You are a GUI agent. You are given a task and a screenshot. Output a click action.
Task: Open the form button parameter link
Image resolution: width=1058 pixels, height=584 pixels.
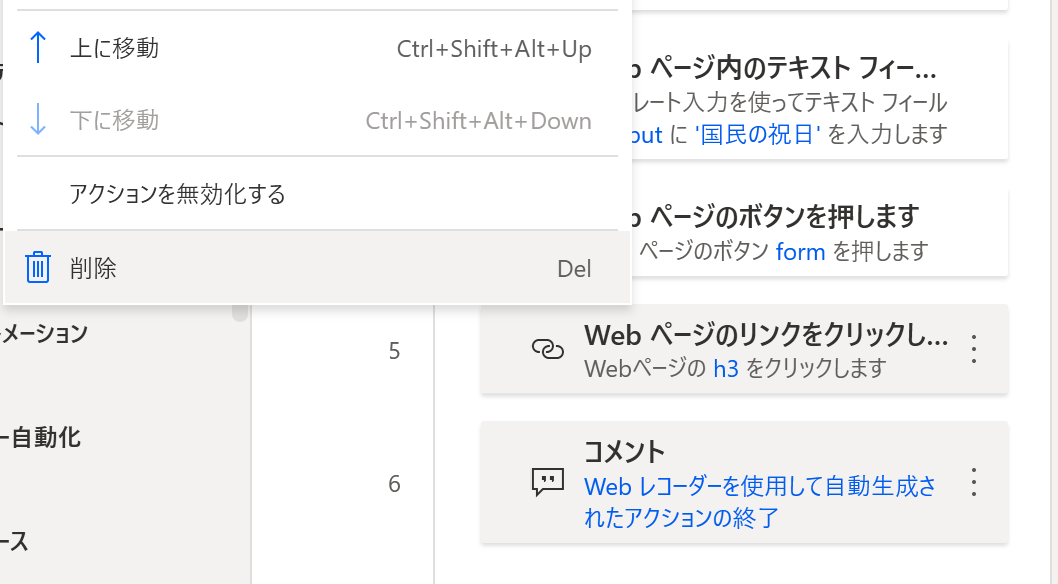[800, 252]
